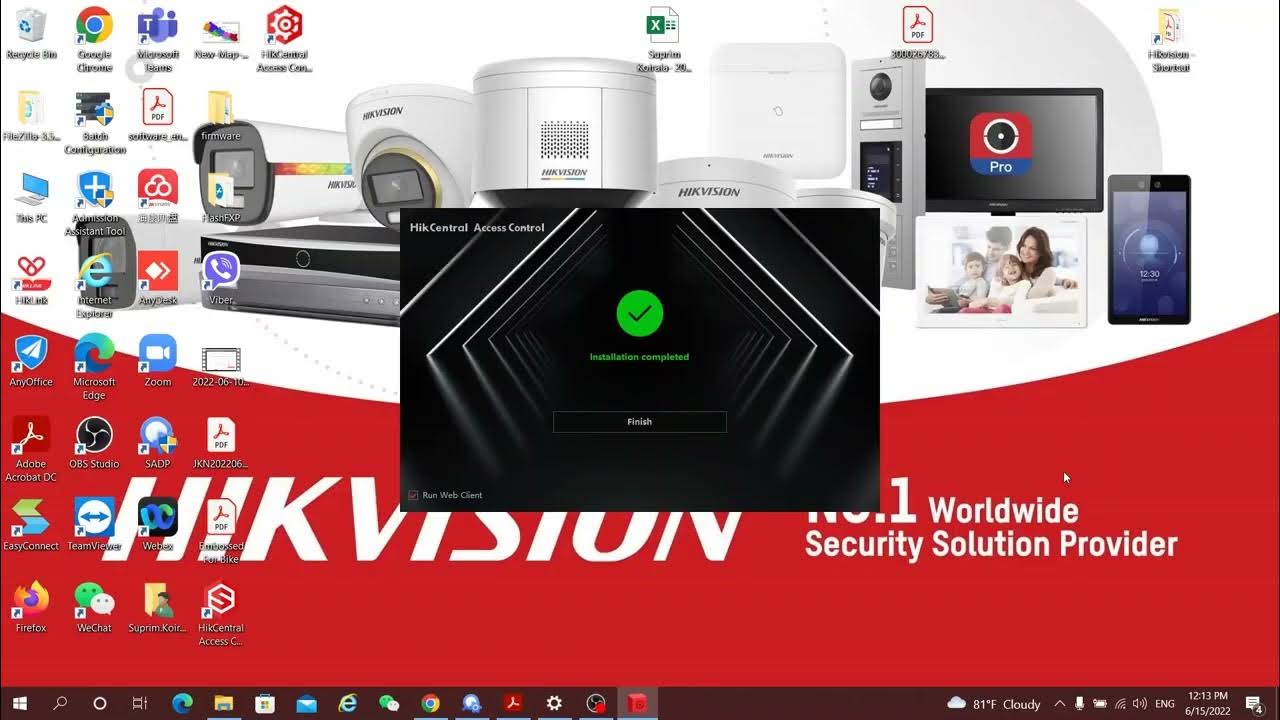Open the Windows Start menu
The height and width of the screenshot is (720, 1280).
[19, 704]
